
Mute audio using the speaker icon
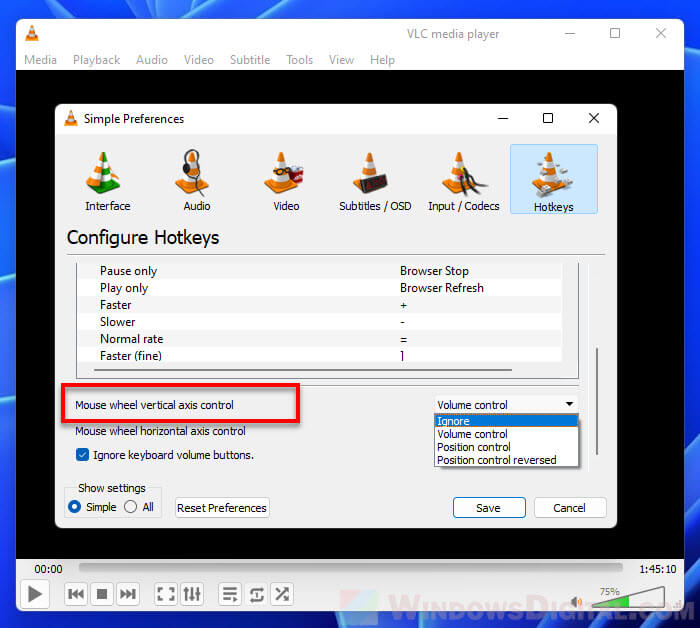tap(576, 602)
